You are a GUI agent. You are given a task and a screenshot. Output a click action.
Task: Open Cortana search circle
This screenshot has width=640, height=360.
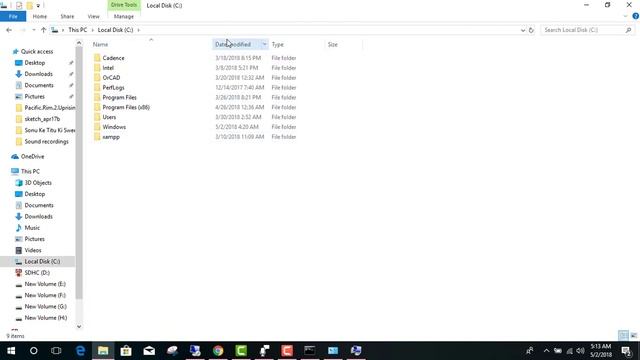(x=33, y=351)
